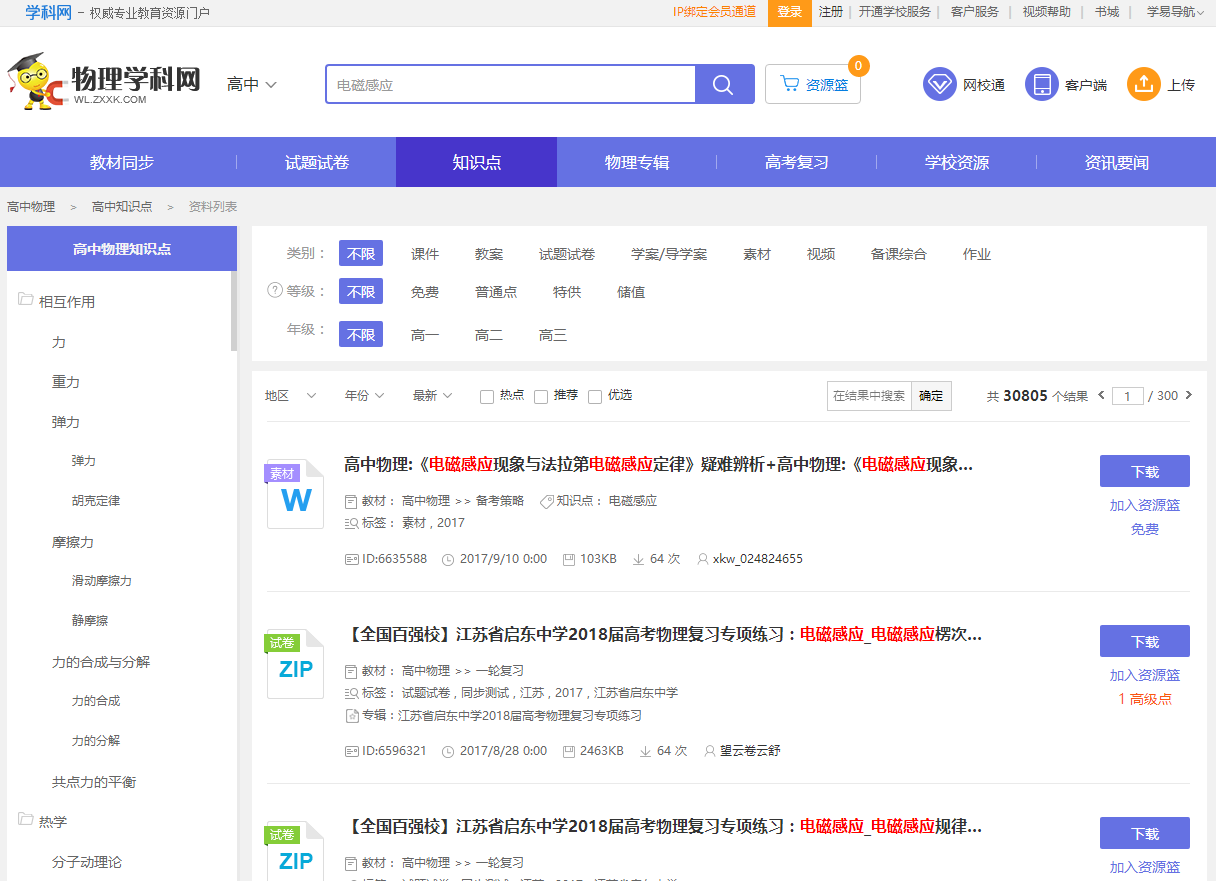The image size is (1216, 881).
Task: Click the 加入资源篮 link on first result
Action: pos(1144,507)
